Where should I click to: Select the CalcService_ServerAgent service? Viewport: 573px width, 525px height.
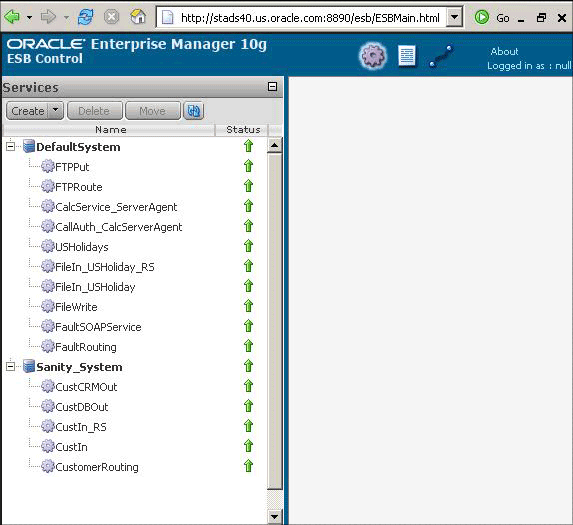coord(116,207)
